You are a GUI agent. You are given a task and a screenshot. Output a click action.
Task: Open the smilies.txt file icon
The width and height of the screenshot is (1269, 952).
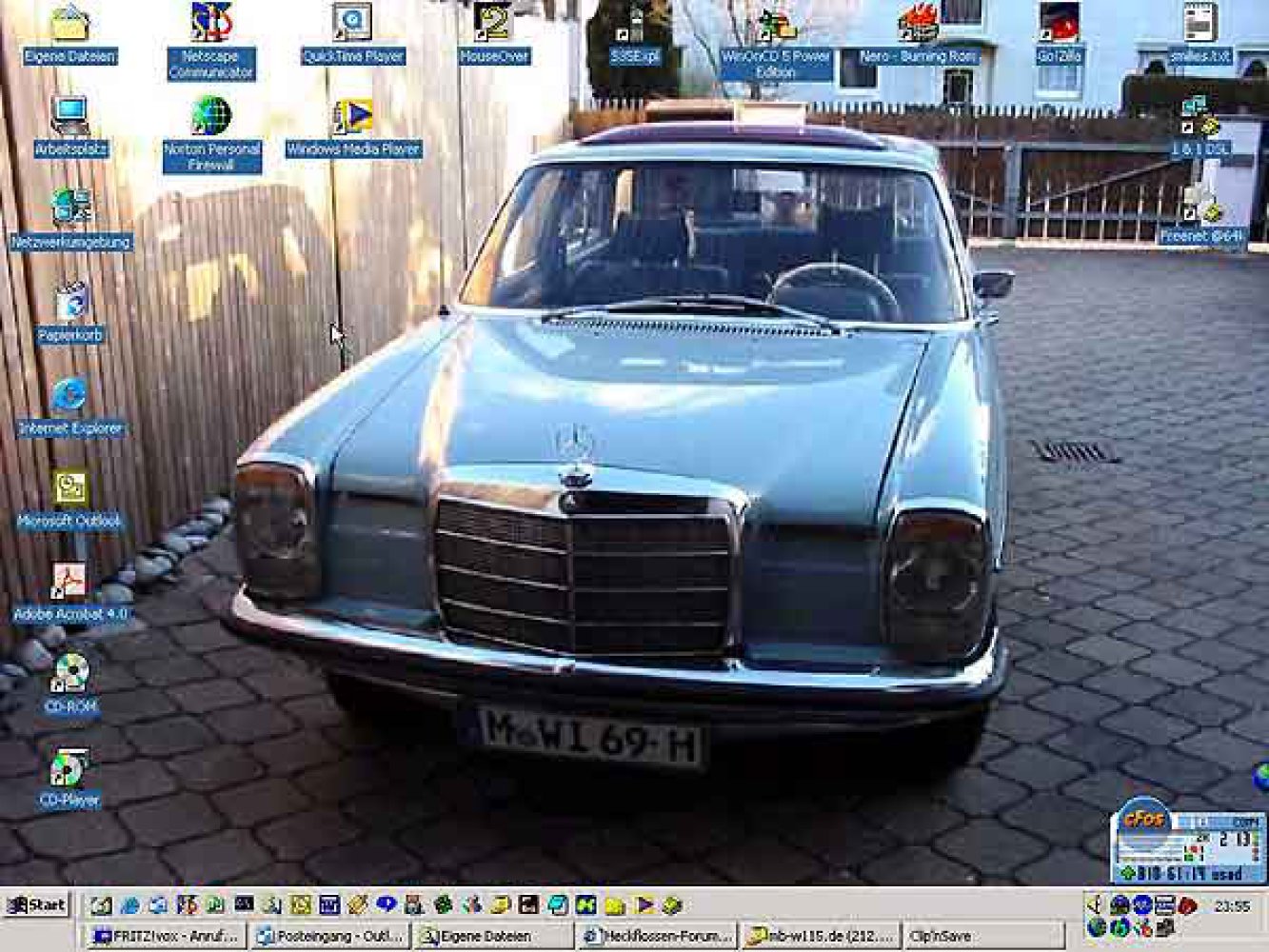tap(1200, 35)
